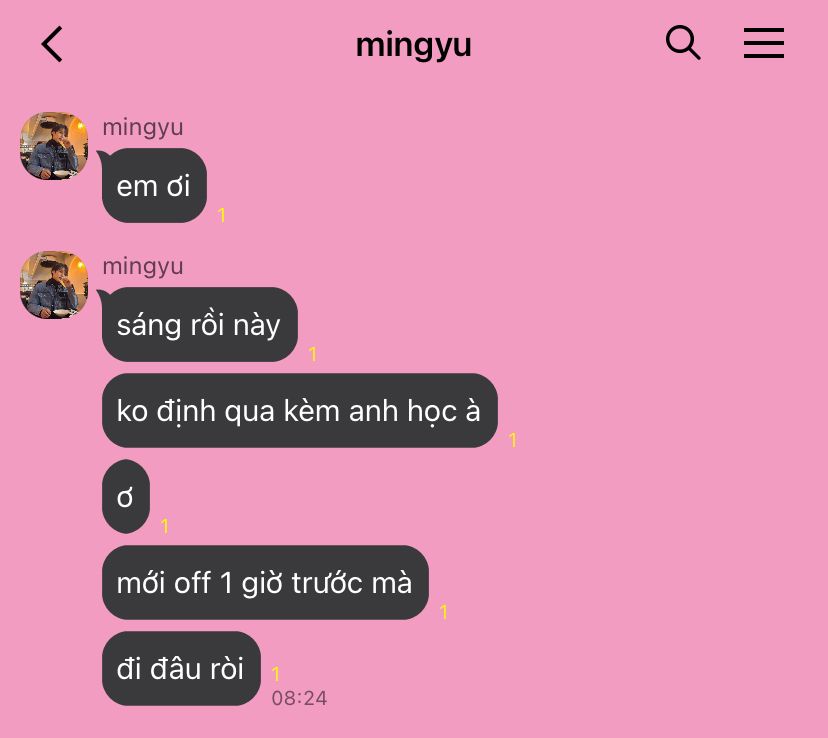Go back using the left chevron arrow
Screen dimensions: 828x738
(52, 44)
